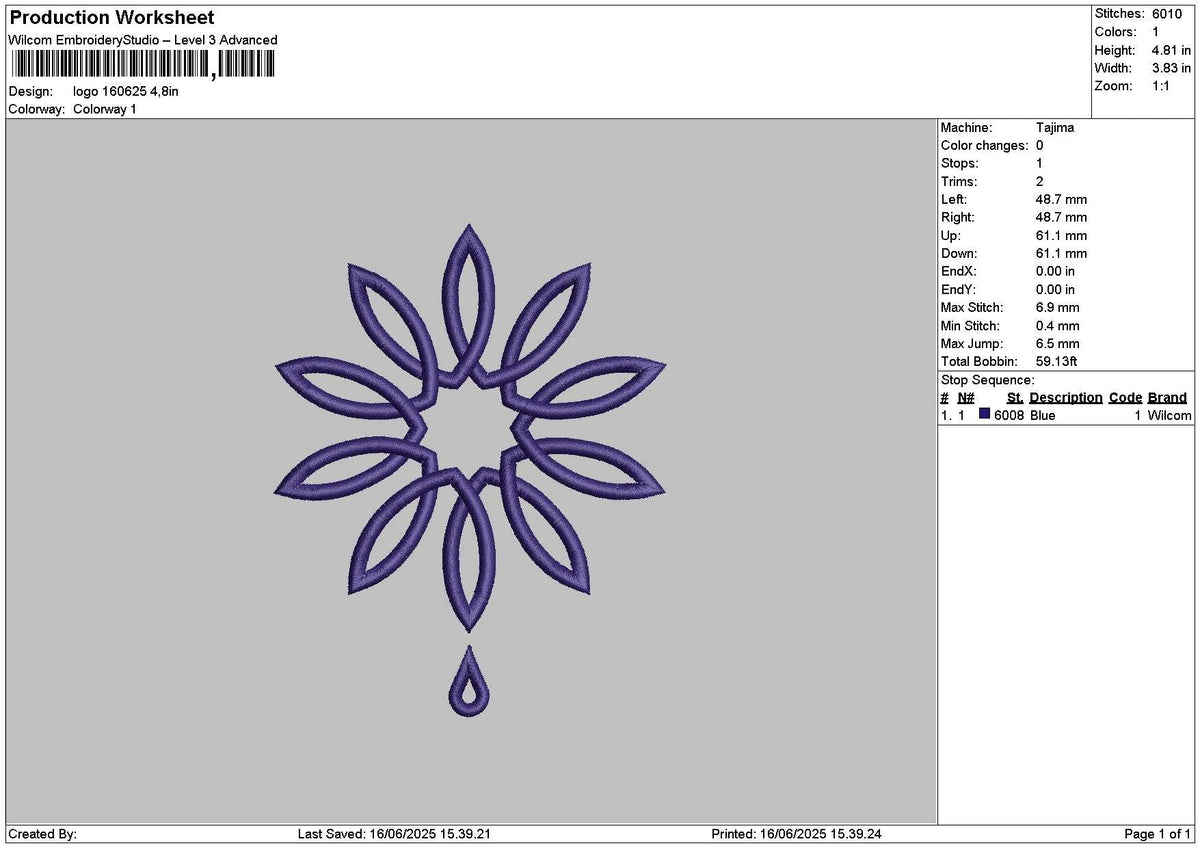This screenshot has width=1200, height=848.
Task: Select the Max Jump value '6.5 mm'
Action: 1058,344
